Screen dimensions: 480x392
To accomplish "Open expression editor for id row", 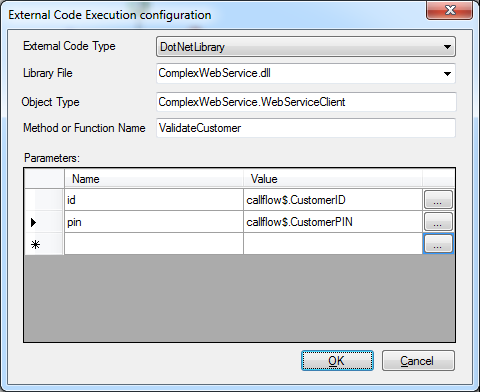I will pyautogui.click(x=438, y=200).
